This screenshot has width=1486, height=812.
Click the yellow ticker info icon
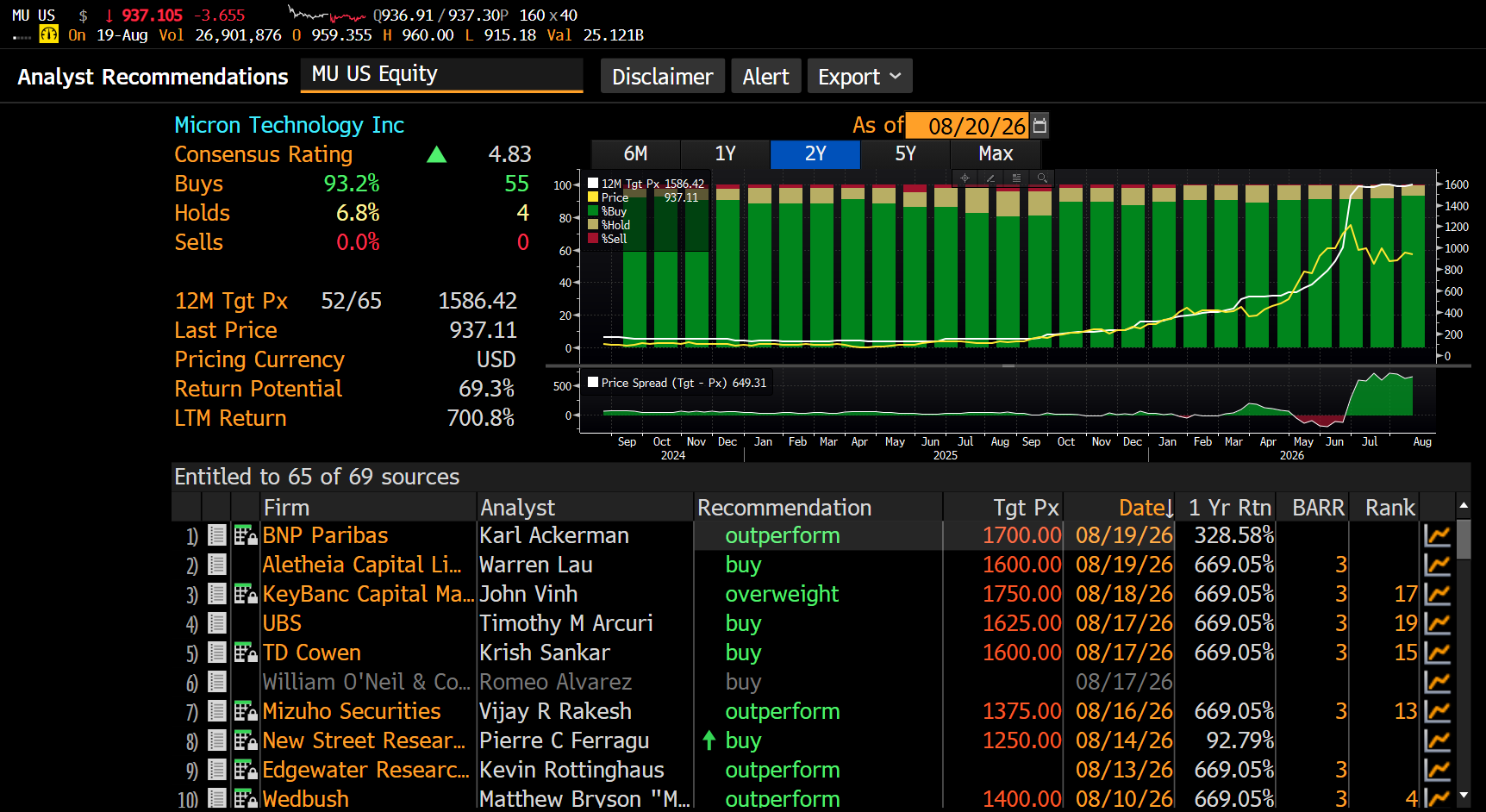(x=49, y=34)
